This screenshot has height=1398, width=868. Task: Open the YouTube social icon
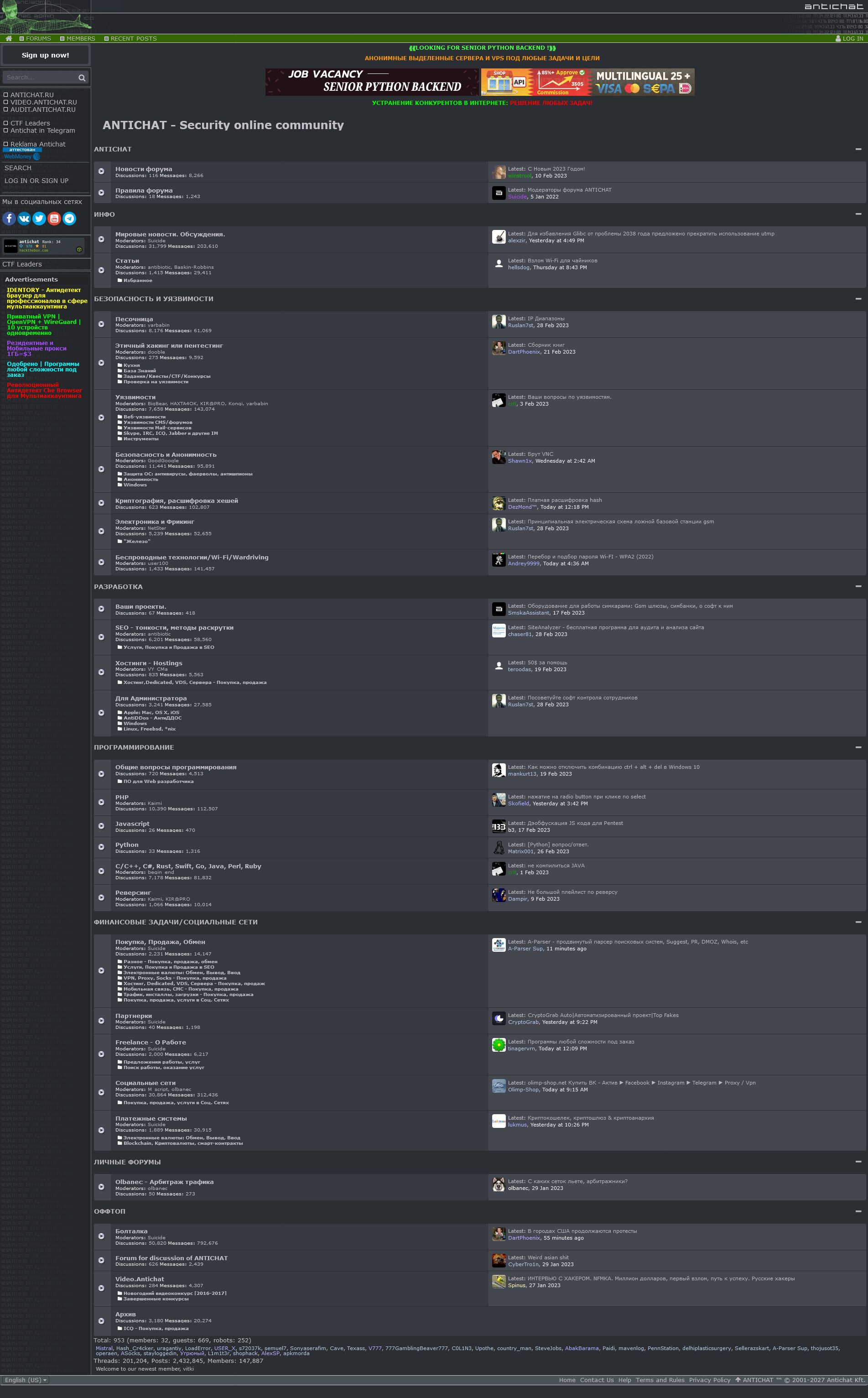[x=54, y=218]
